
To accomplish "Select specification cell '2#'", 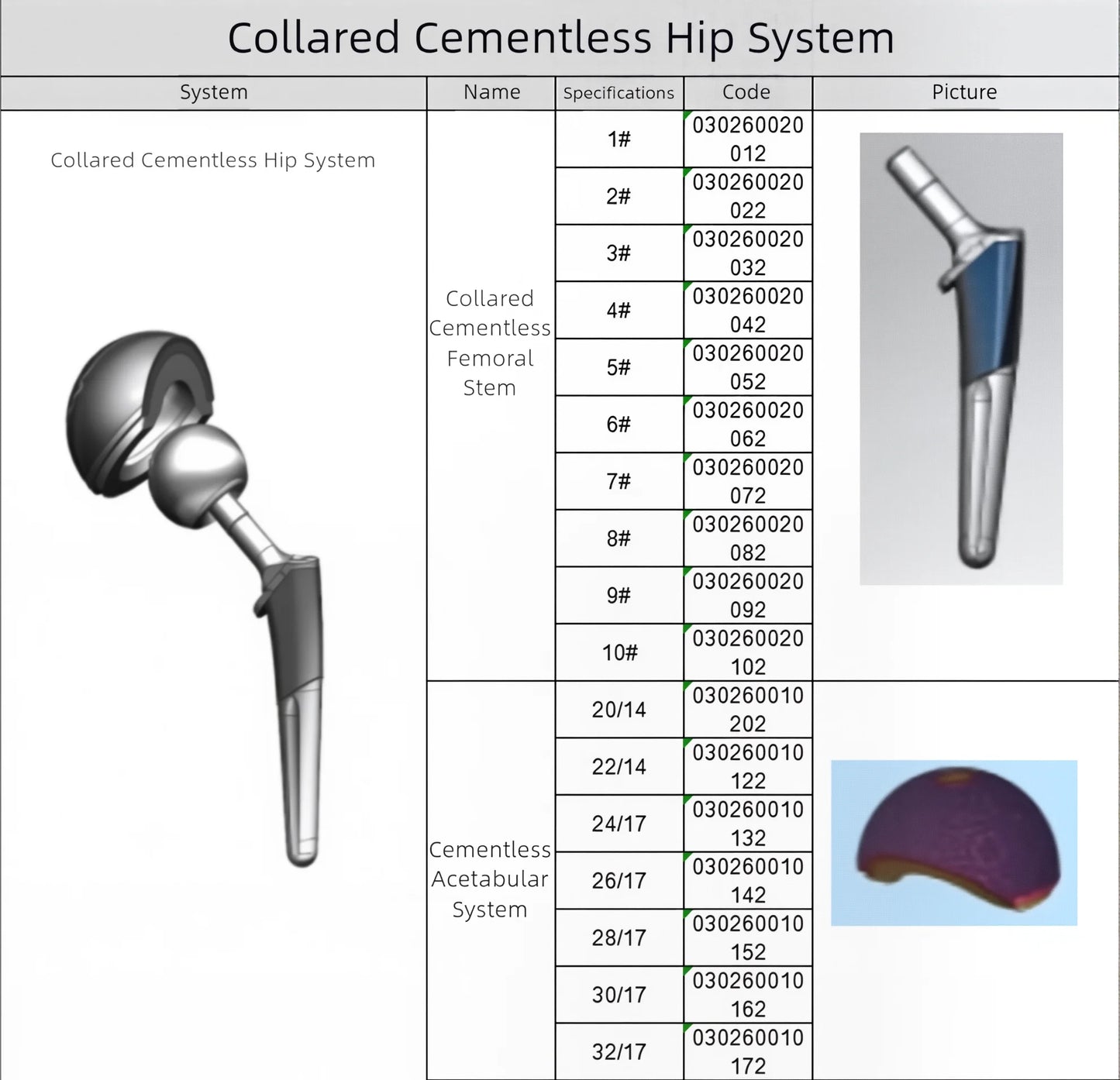I will 619,196.
